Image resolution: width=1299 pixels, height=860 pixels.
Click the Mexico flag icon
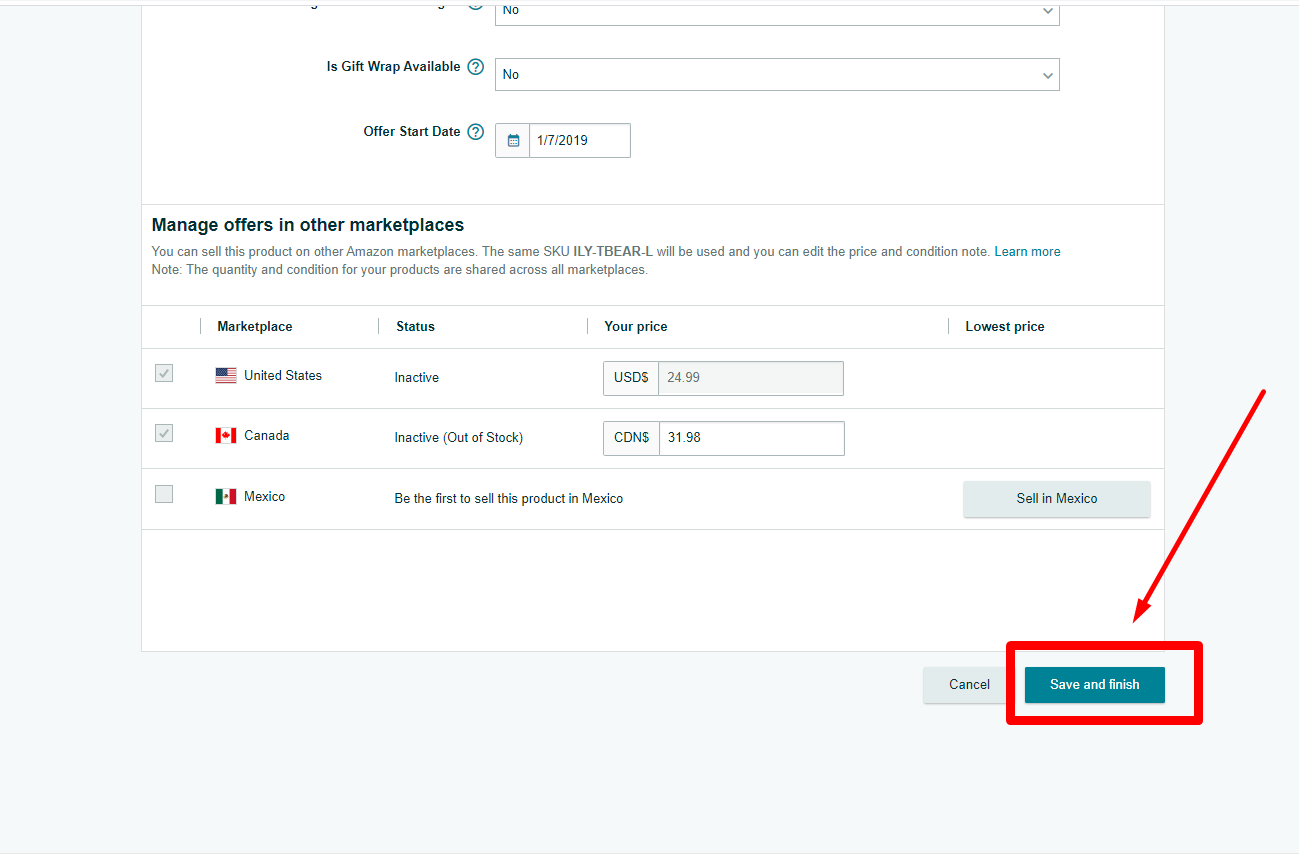click(x=226, y=496)
